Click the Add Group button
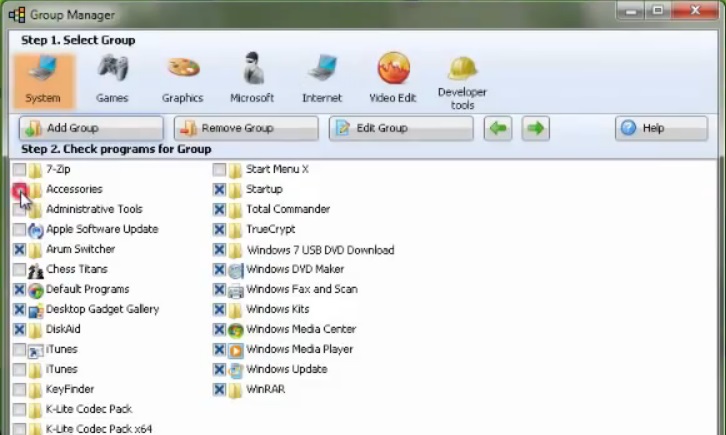Viewport: 726px width, 435px height. point(91,128)
